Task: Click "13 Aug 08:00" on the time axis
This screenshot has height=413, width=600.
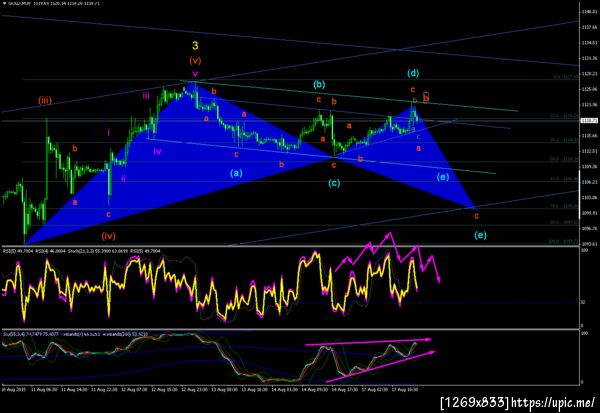Action: point(224,389)
